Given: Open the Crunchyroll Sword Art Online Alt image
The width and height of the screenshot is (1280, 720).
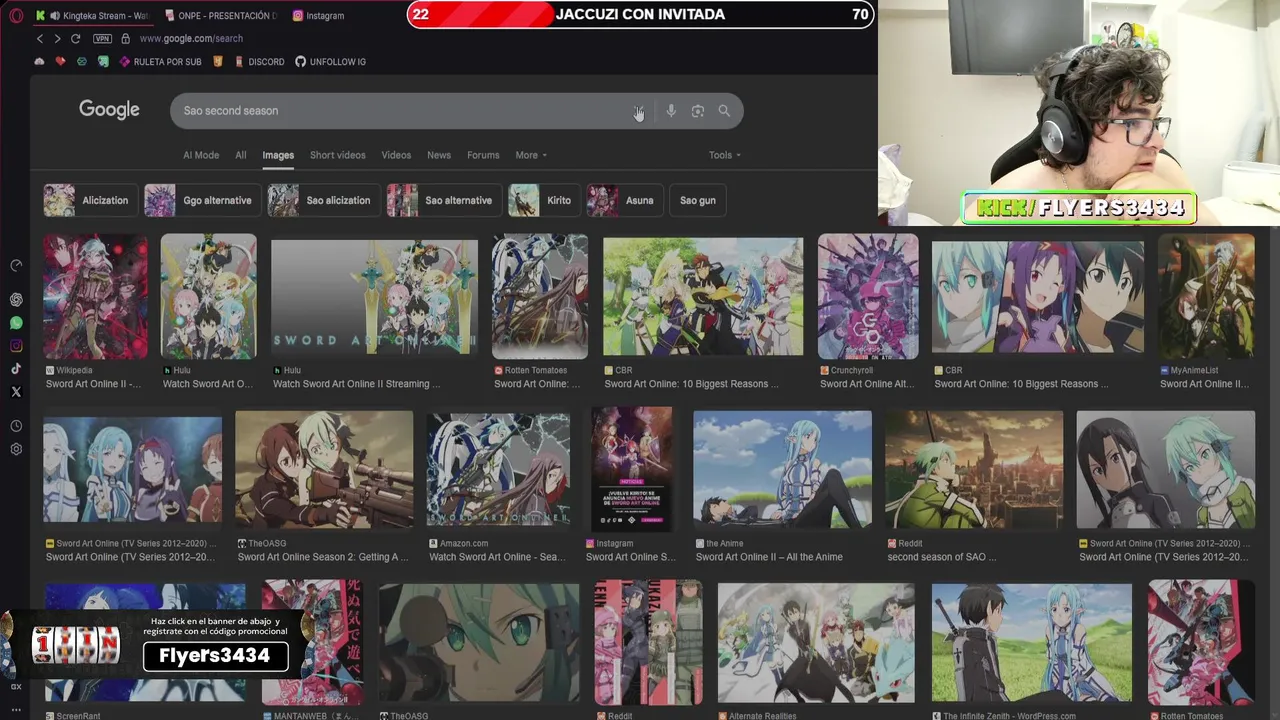Looking at the screenshot, I should click(868, 296).
